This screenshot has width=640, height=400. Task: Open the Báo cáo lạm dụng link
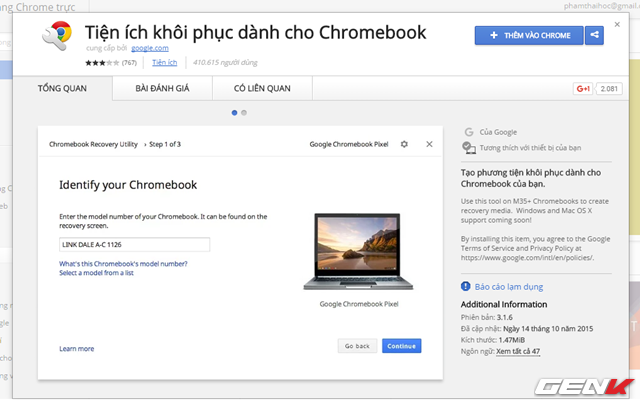pos(509,287)
